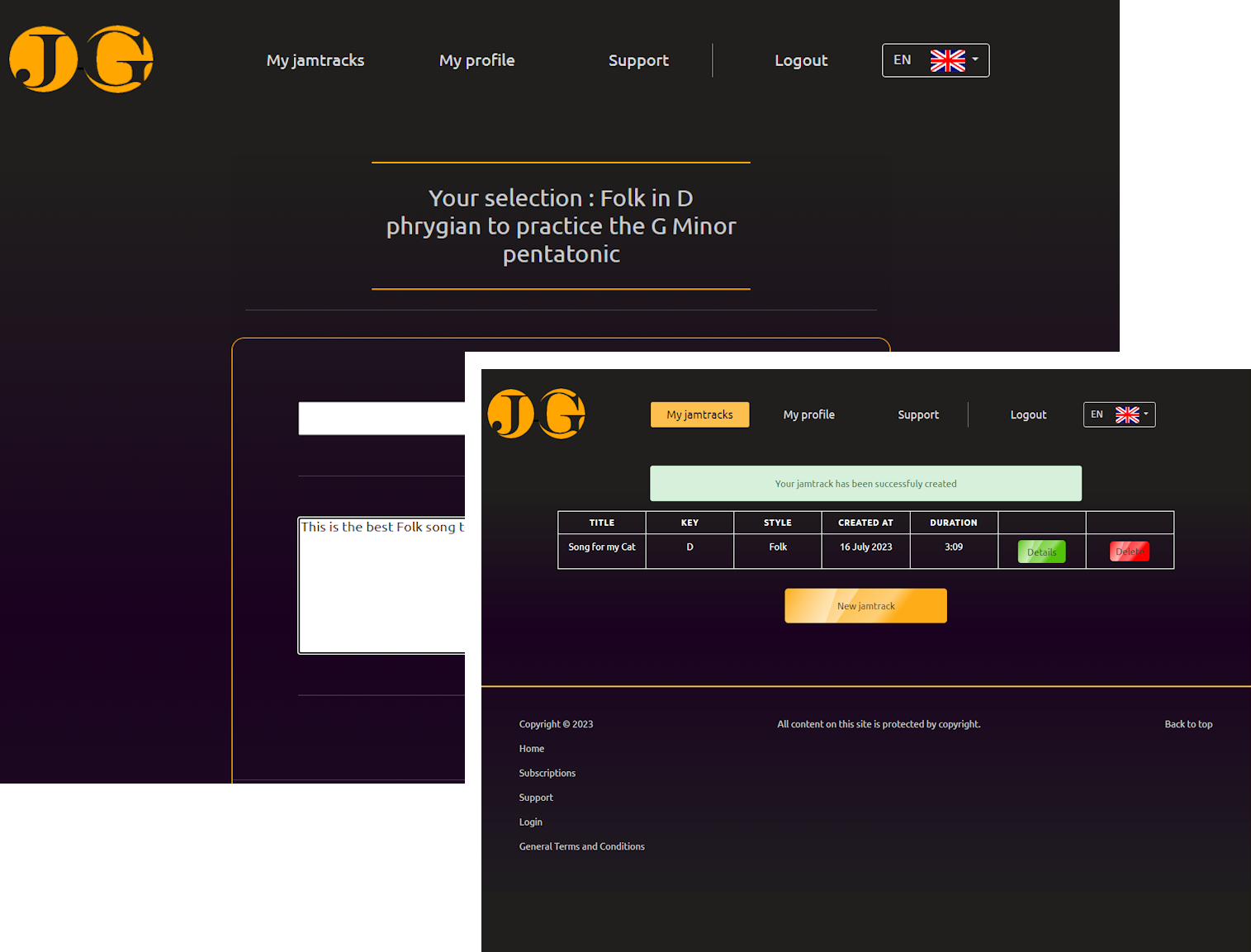The width and height of the screenshot is (1251, 952).
Task: Open the Login footer link
Action: pos(531,822)
